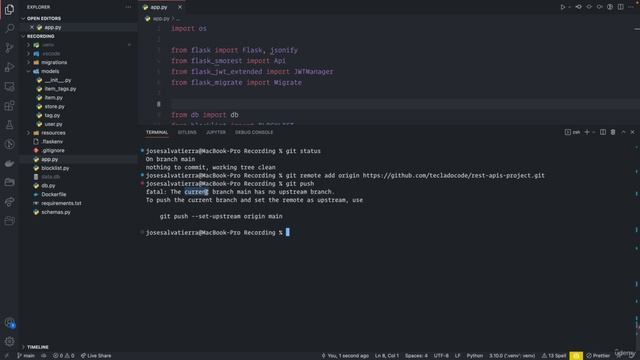Click the 'from db import db' line
Image resolution: width=640 pixels, height=360 pixels.
click(205, 115)
